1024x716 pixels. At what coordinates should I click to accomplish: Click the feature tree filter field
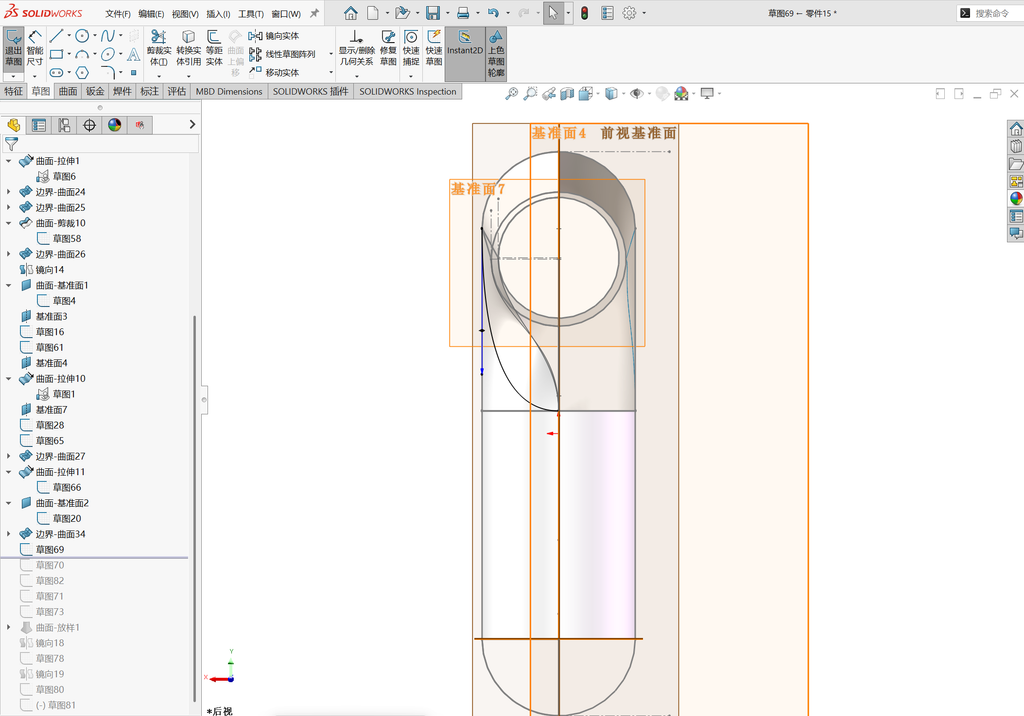point(101,144)
